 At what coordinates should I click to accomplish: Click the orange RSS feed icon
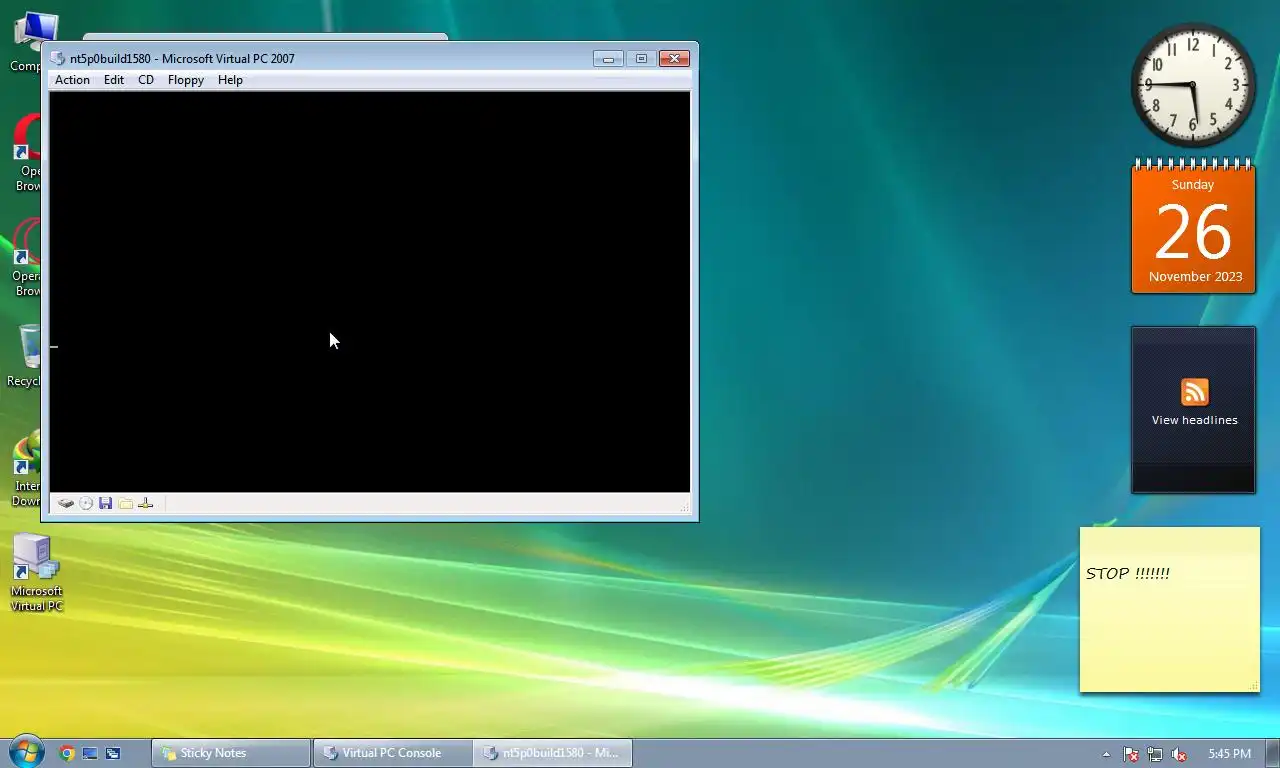click(x=1194, y=392)
